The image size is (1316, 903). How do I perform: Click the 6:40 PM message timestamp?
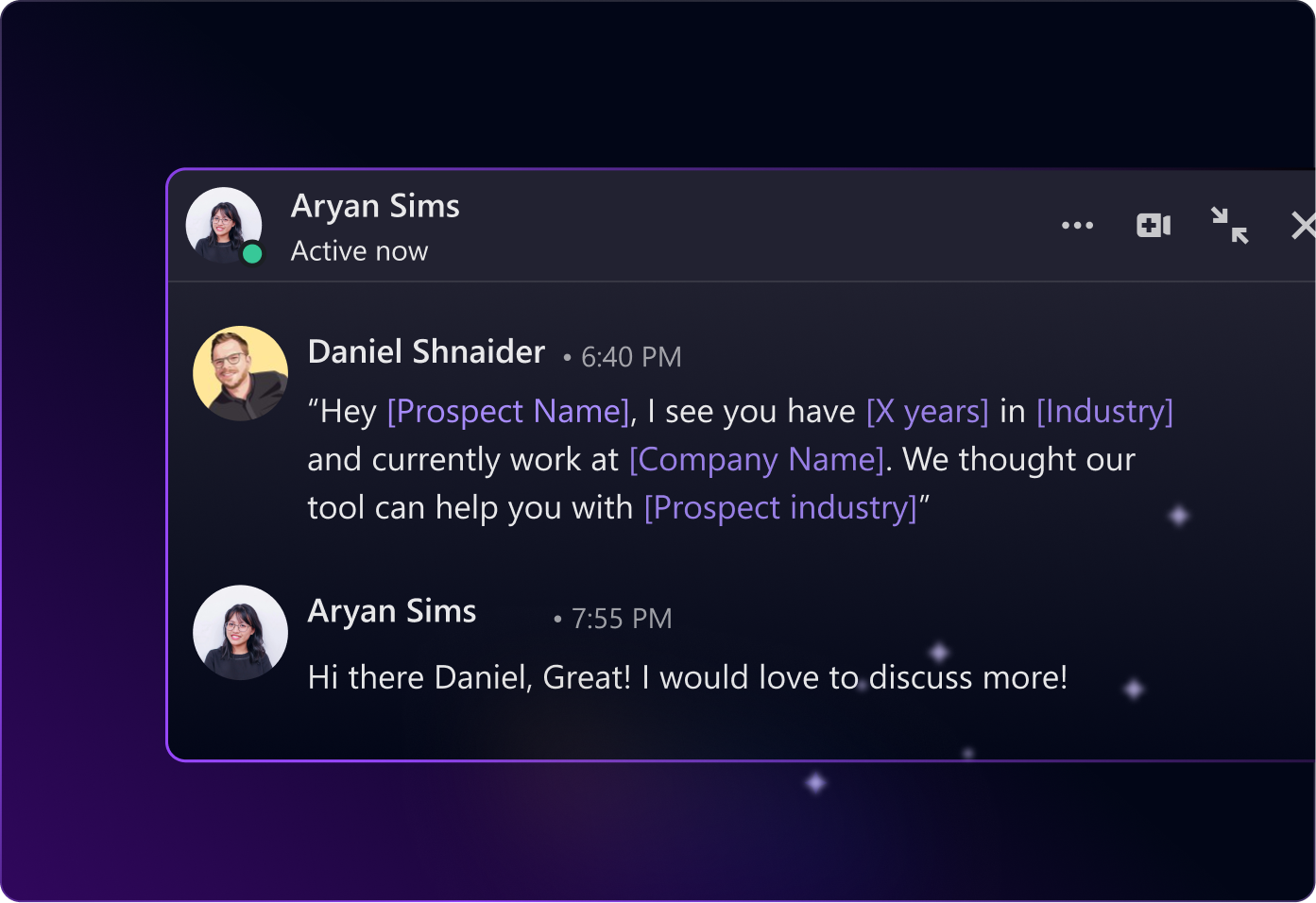(x=631, y=357)
